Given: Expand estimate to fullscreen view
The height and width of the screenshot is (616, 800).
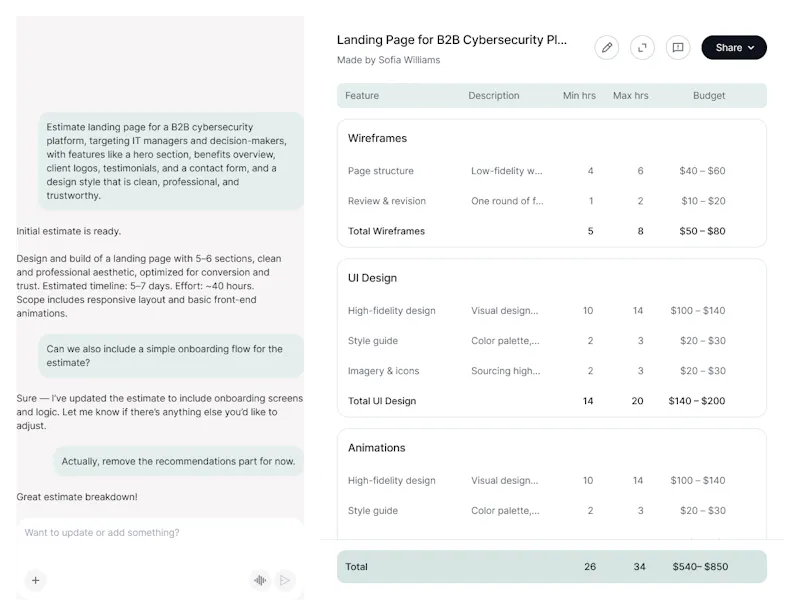Looking at the screenshot, I should [x=642, y=47].
